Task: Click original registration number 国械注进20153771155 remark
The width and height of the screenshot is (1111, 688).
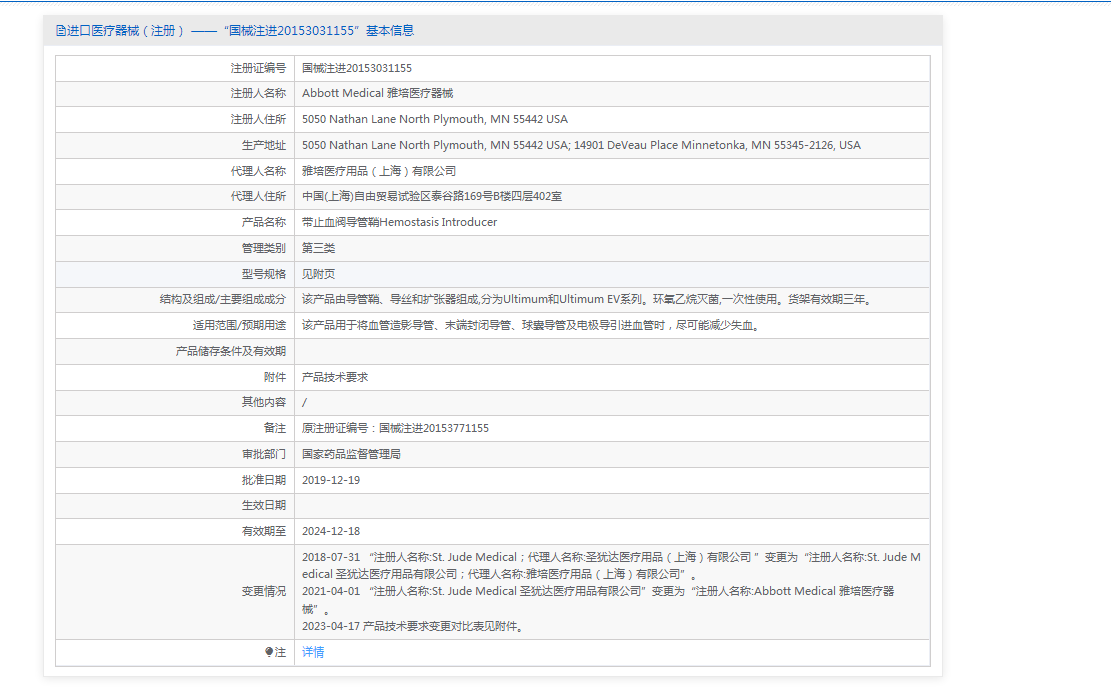Action: click(395, 428)
